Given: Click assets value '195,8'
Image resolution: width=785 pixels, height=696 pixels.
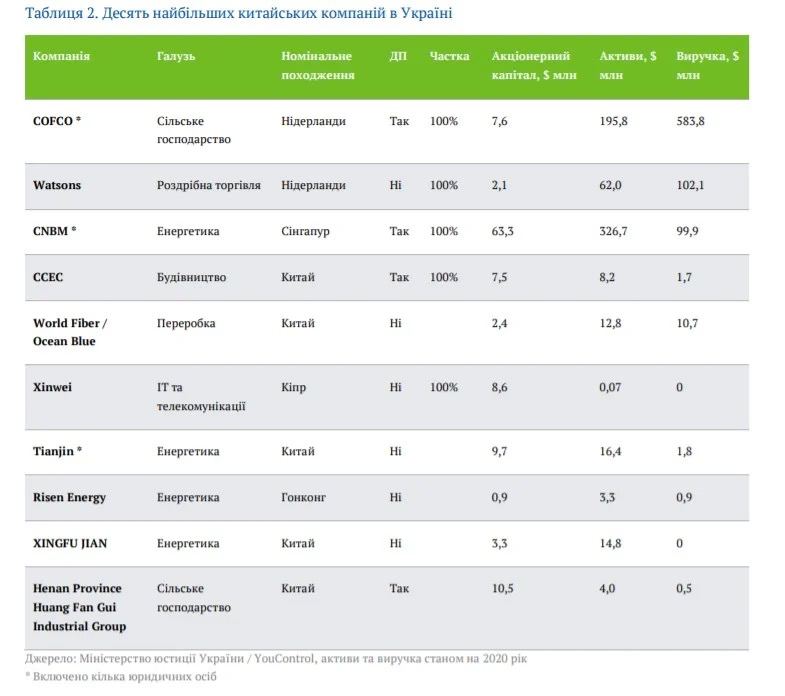Looking at the screenshot, I should point(613,122).
